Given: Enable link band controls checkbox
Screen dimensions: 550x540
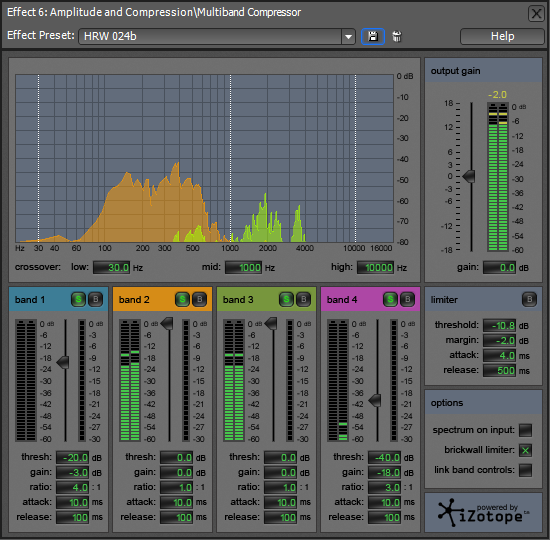Looking at the screenshot, I should (525, 470).
